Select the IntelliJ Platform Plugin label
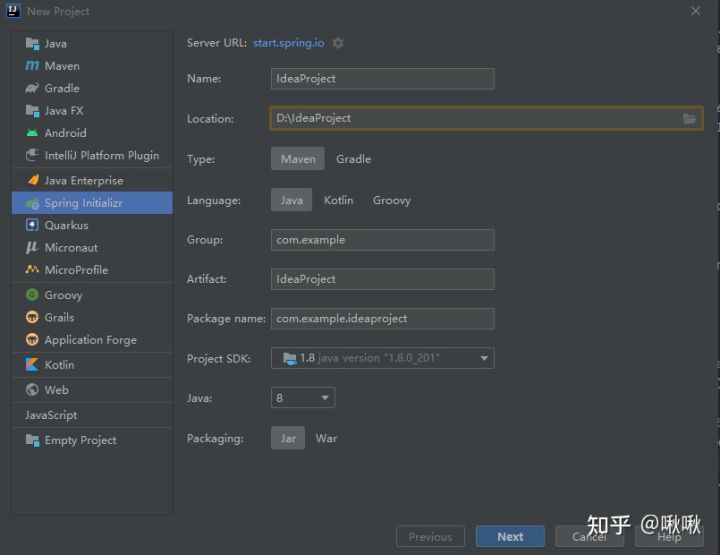Image resolution: width=720 pixels, height=555 pixels. [x=102, y=156]
